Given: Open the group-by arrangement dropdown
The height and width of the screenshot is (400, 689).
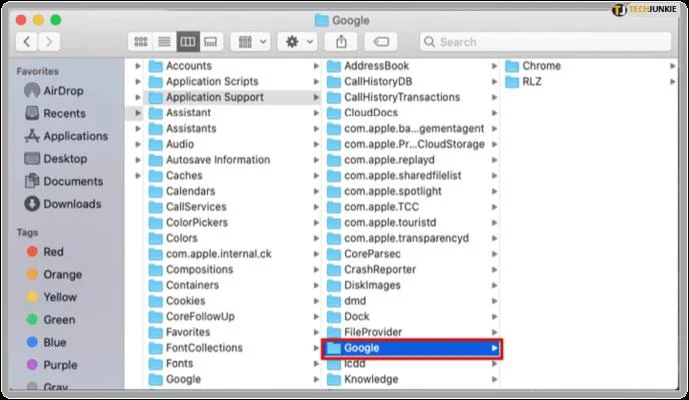Looking at the screenshot, I should (x=251, y=42).
